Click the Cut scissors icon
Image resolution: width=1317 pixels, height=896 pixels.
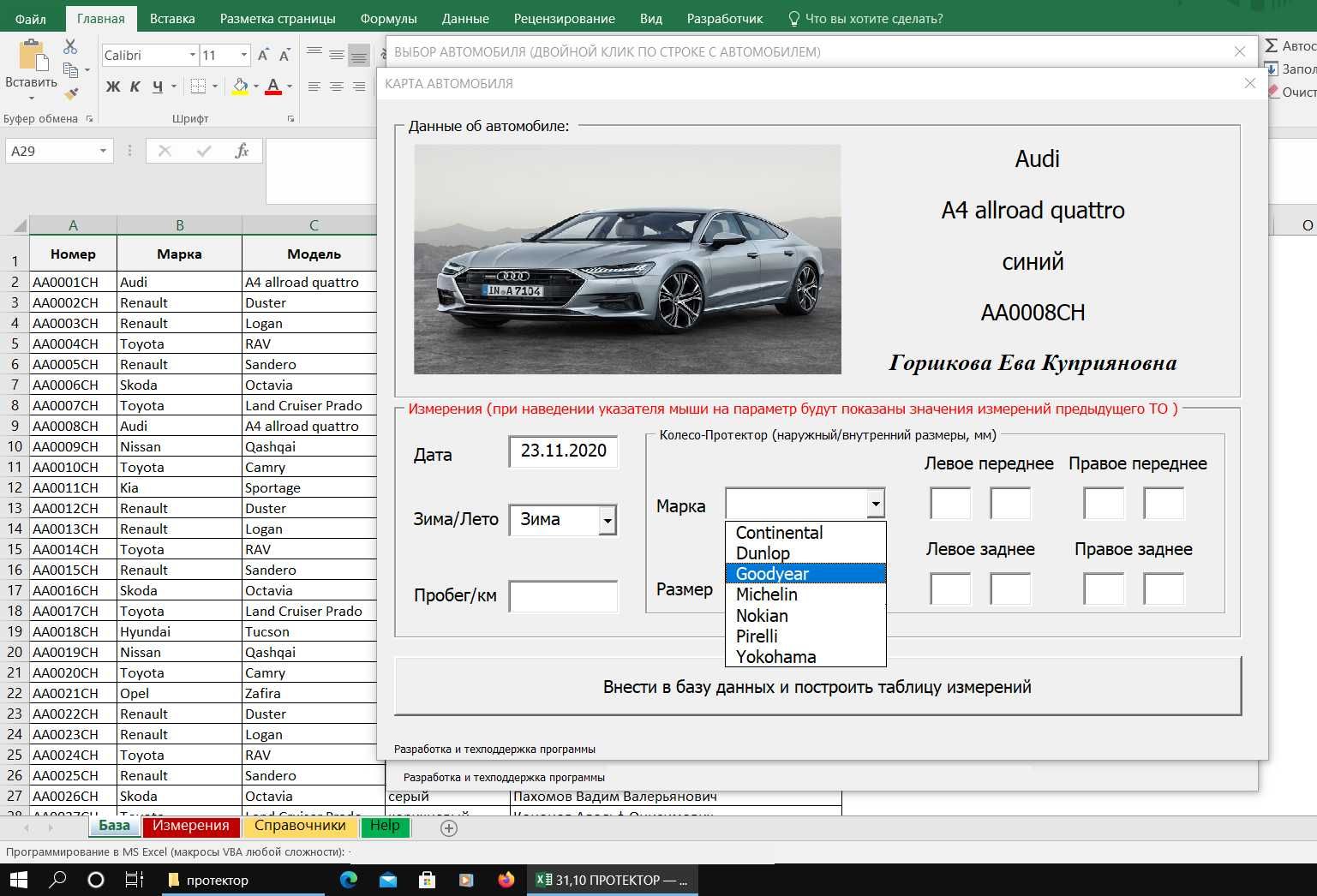[x=70, y=46]
